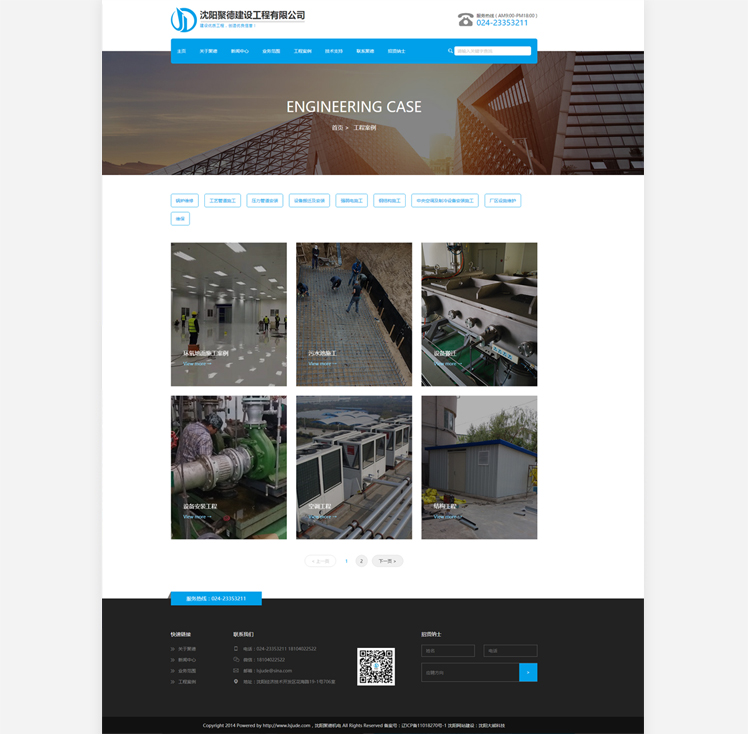The height and width of the screenshot is (734, 748).
Task: Click the keyword search input field
Action: (x=493, y=51)
